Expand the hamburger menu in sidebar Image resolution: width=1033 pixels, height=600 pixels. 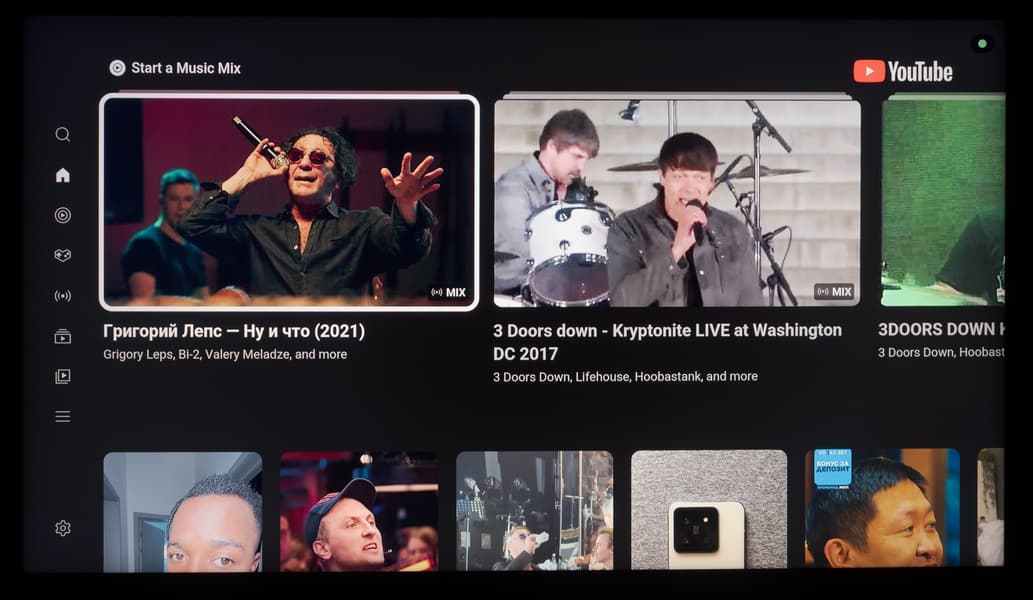click(x=63, y=417)
